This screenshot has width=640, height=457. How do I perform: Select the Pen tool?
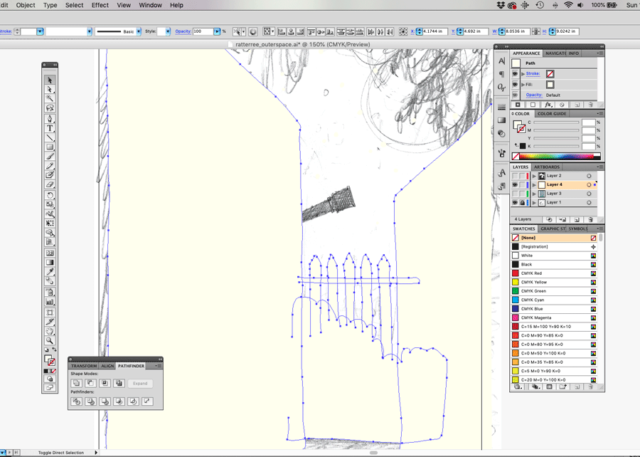click(50, 118)
